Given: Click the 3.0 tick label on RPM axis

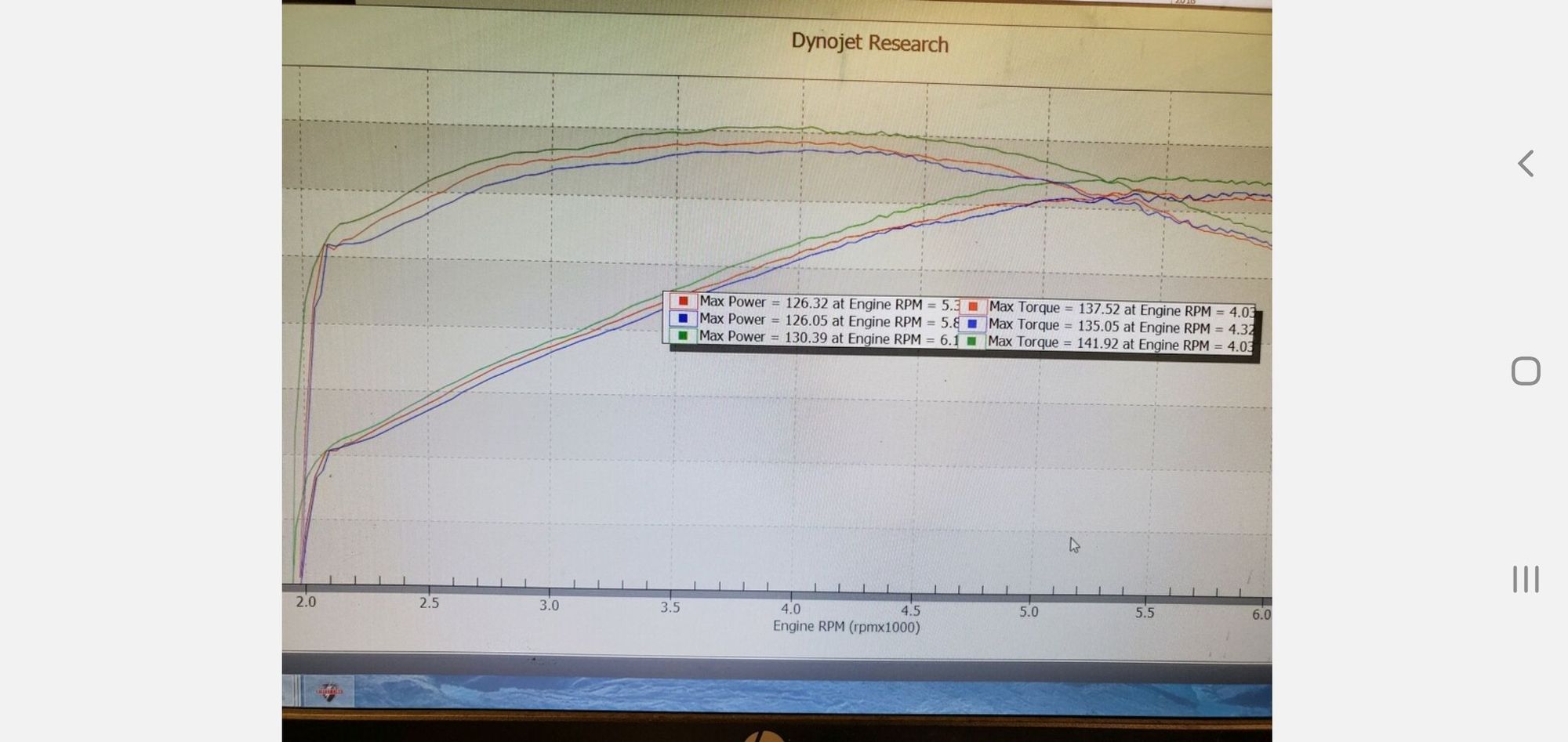Looking at the screenshot, I should click(x=549, y=605).
